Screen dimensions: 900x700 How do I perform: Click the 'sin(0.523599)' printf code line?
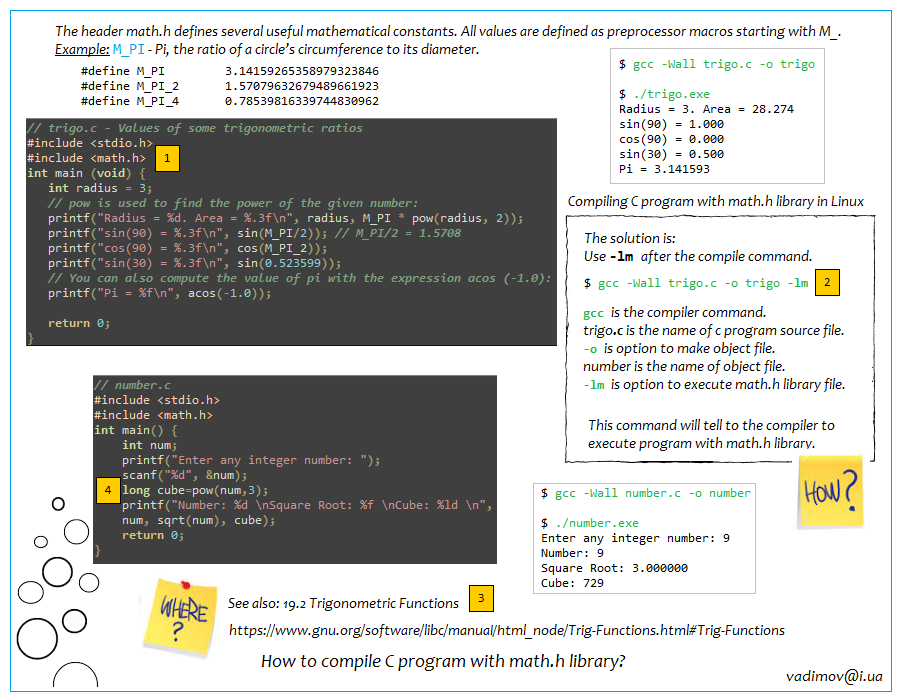coord(195,263)
